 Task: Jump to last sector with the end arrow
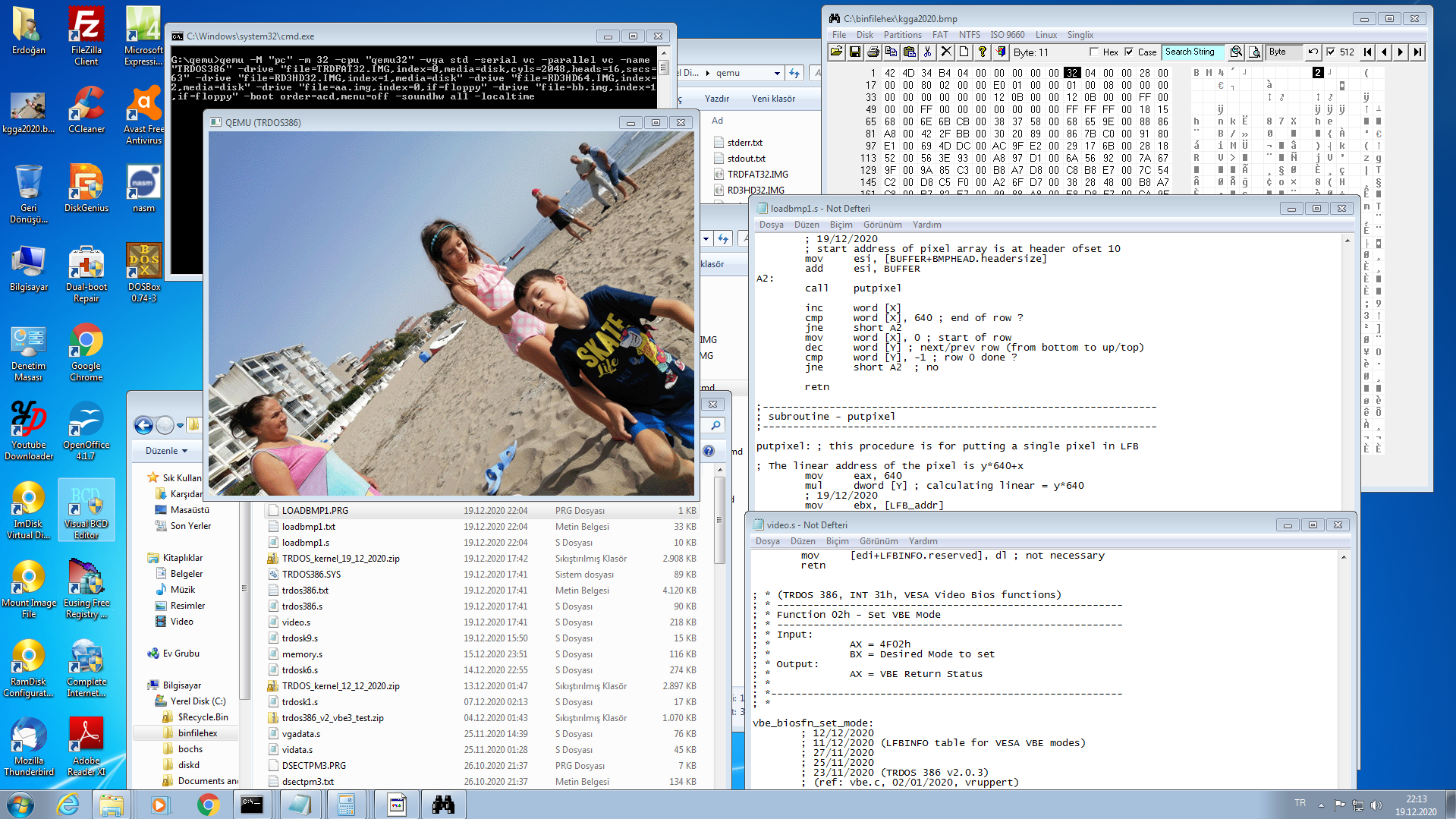click(1417, 52)
